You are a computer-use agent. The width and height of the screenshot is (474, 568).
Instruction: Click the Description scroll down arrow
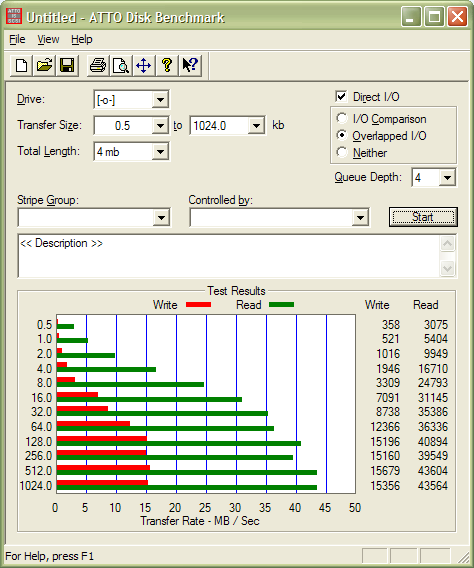click(448, 268)
